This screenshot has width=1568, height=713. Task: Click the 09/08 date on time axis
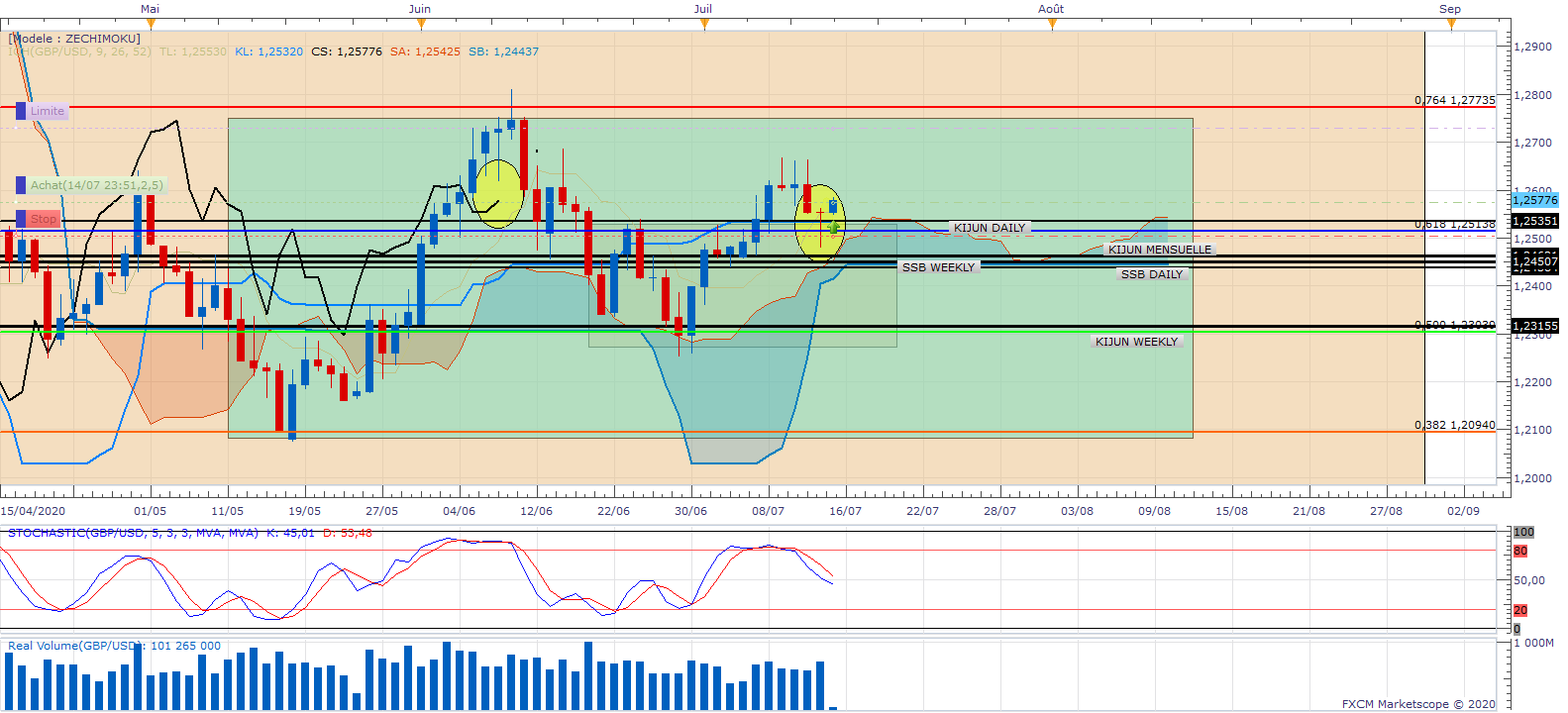pos(1154,511)
